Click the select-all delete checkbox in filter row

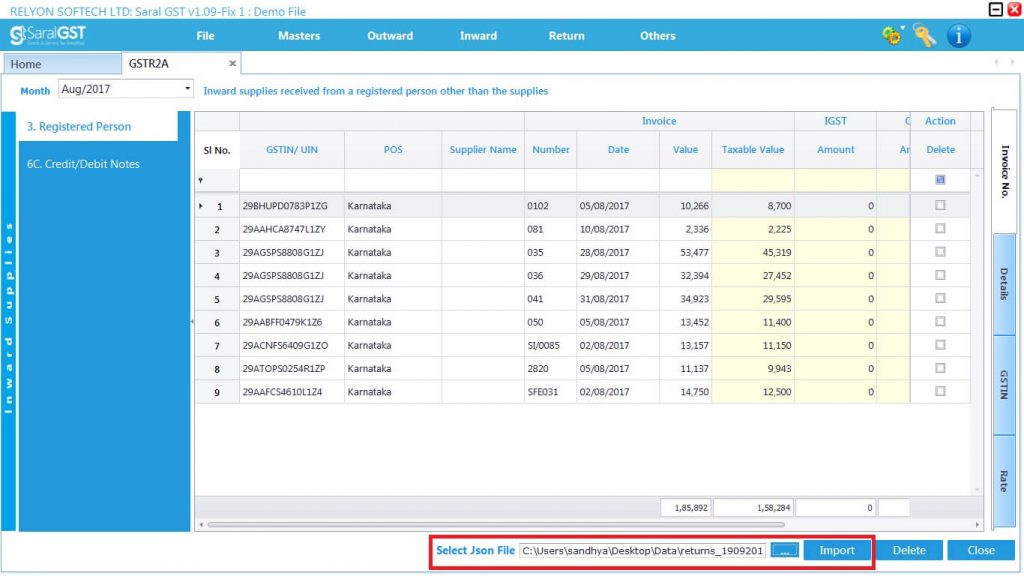point(940,180)
